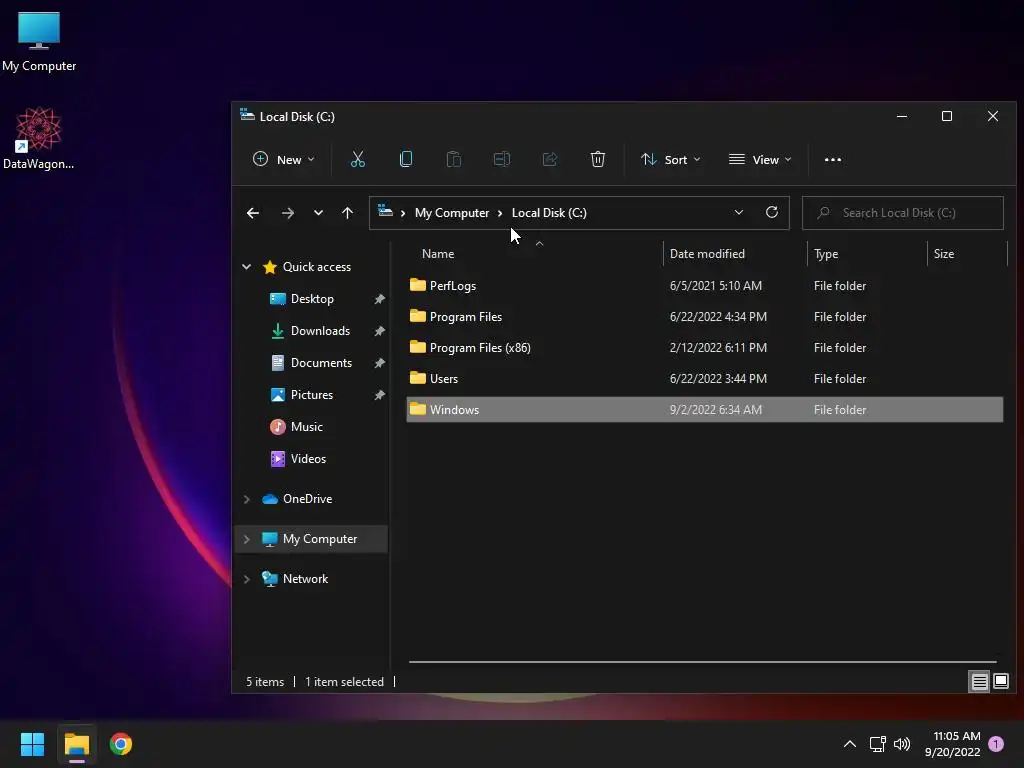Refresh the Local Disk (C:) view
The width and height of the screenshot is (1024, 768).
pos(771,212)
